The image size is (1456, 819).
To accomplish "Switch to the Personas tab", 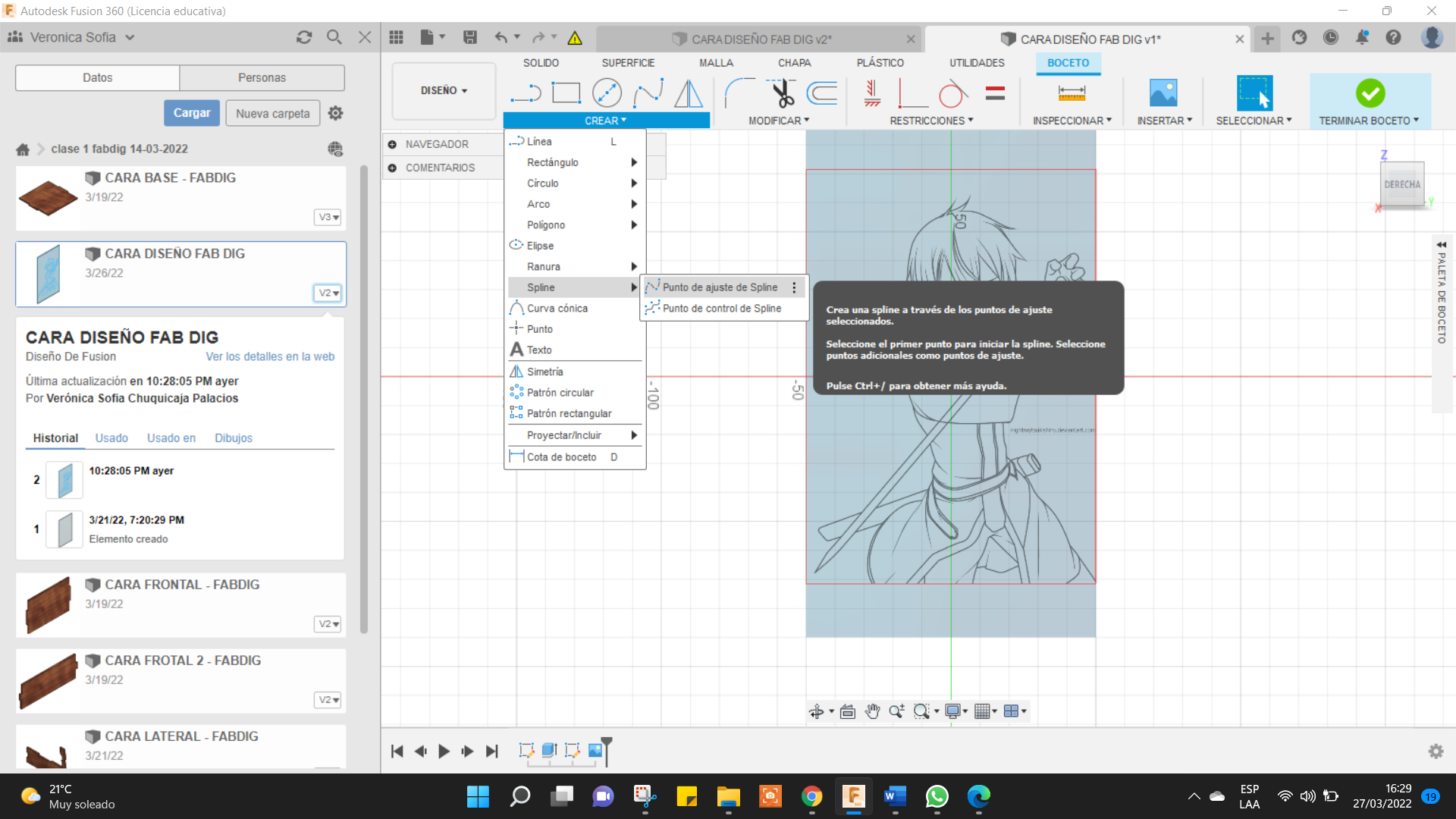I will tap(262, 77).
